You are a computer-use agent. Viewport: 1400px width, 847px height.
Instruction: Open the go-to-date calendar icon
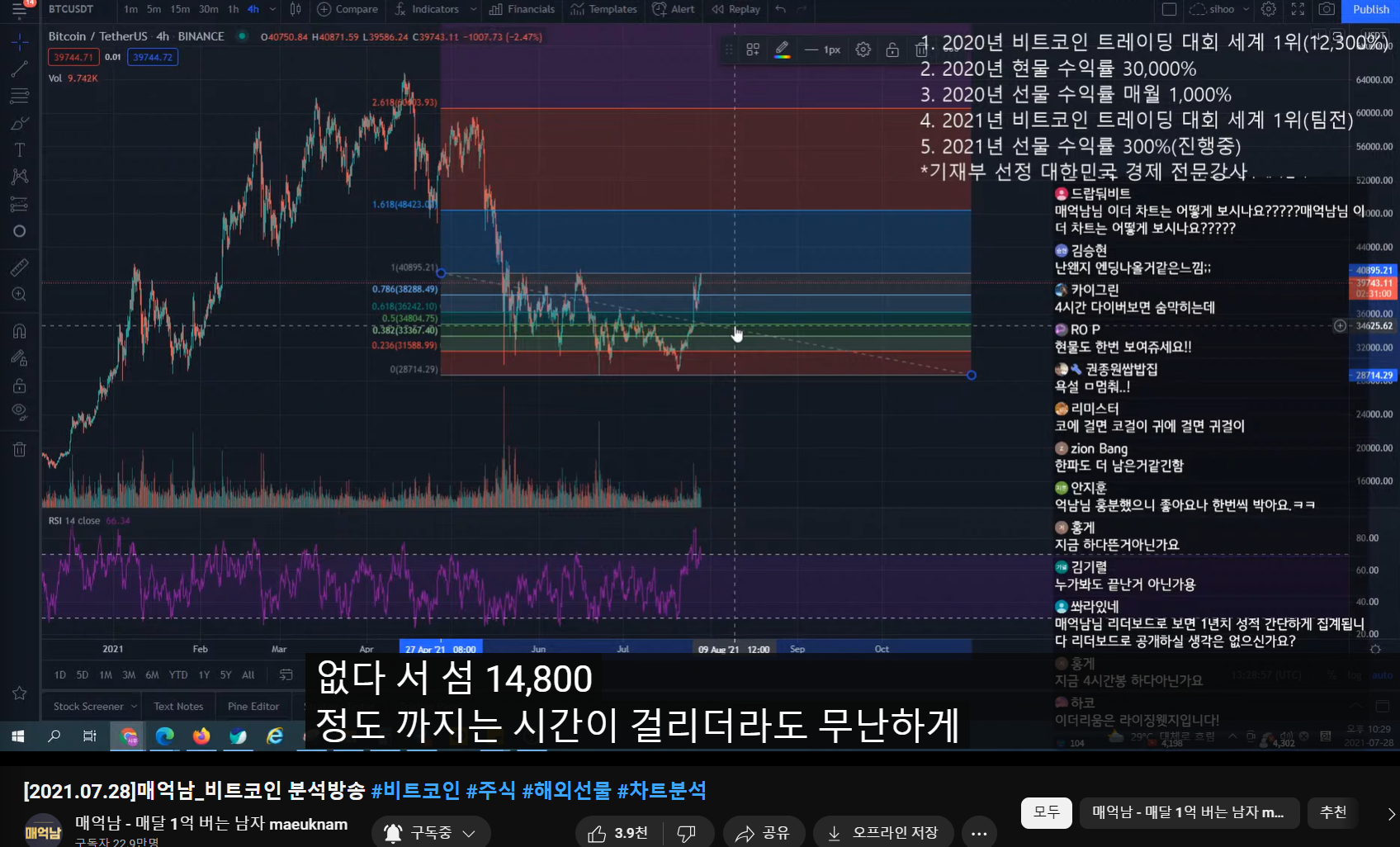pyautogui.click(x=286, y=674)
